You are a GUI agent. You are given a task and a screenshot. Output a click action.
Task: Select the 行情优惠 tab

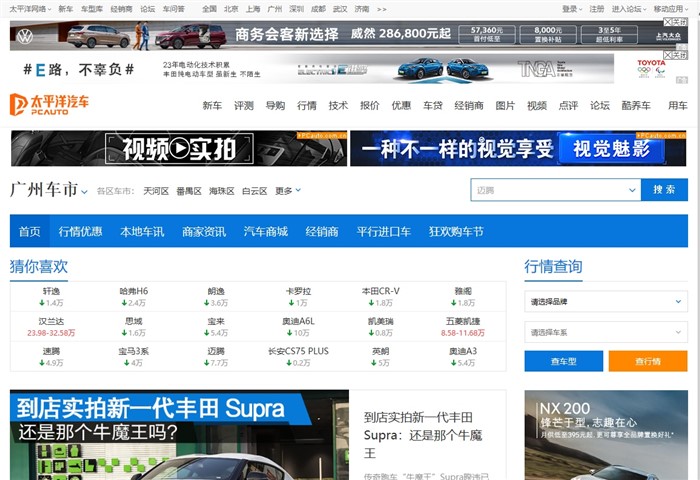click(80, 231)
